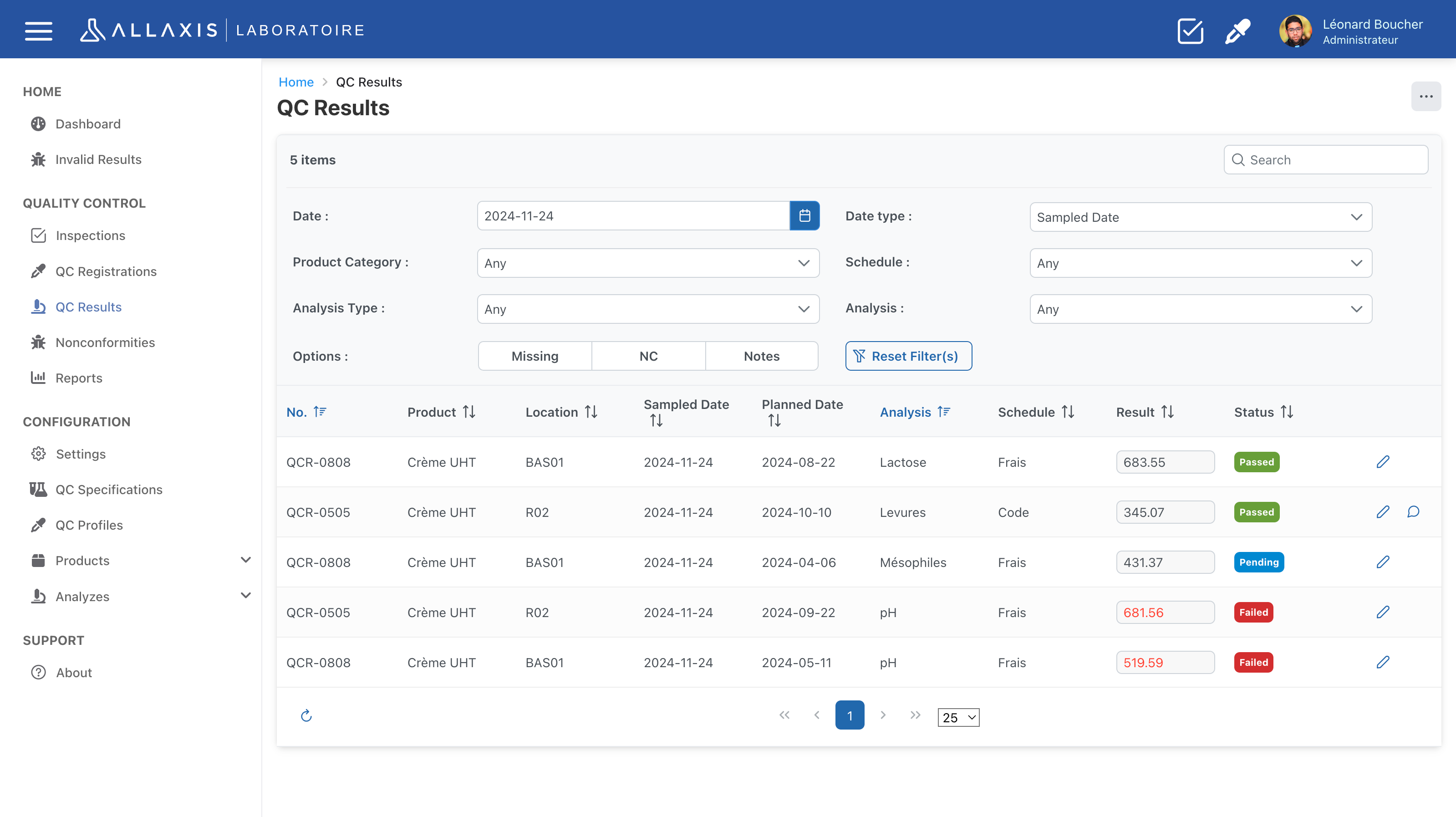The width and height of the screenshot is (1456, 817).
Task: Open the hamburger navigation menu
Action: point(38,31)
